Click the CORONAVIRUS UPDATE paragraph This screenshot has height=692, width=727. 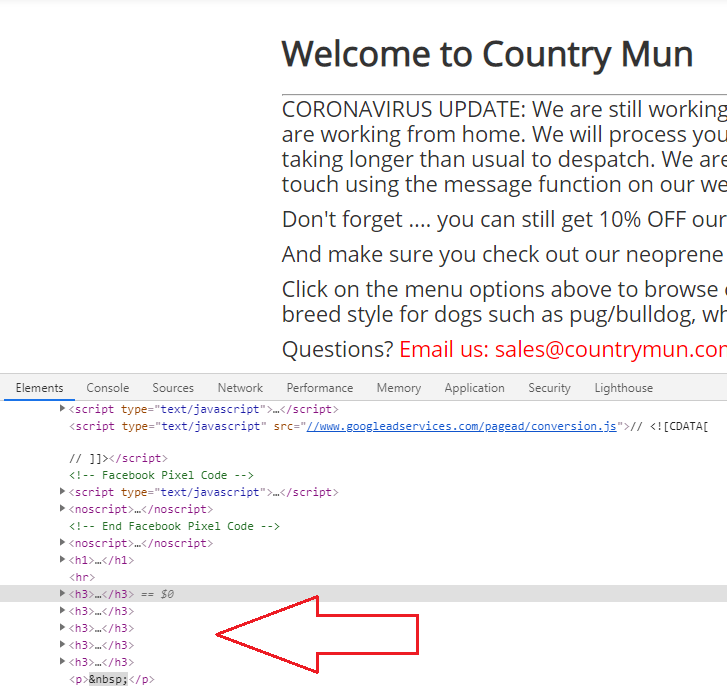(x=504, y=147)
